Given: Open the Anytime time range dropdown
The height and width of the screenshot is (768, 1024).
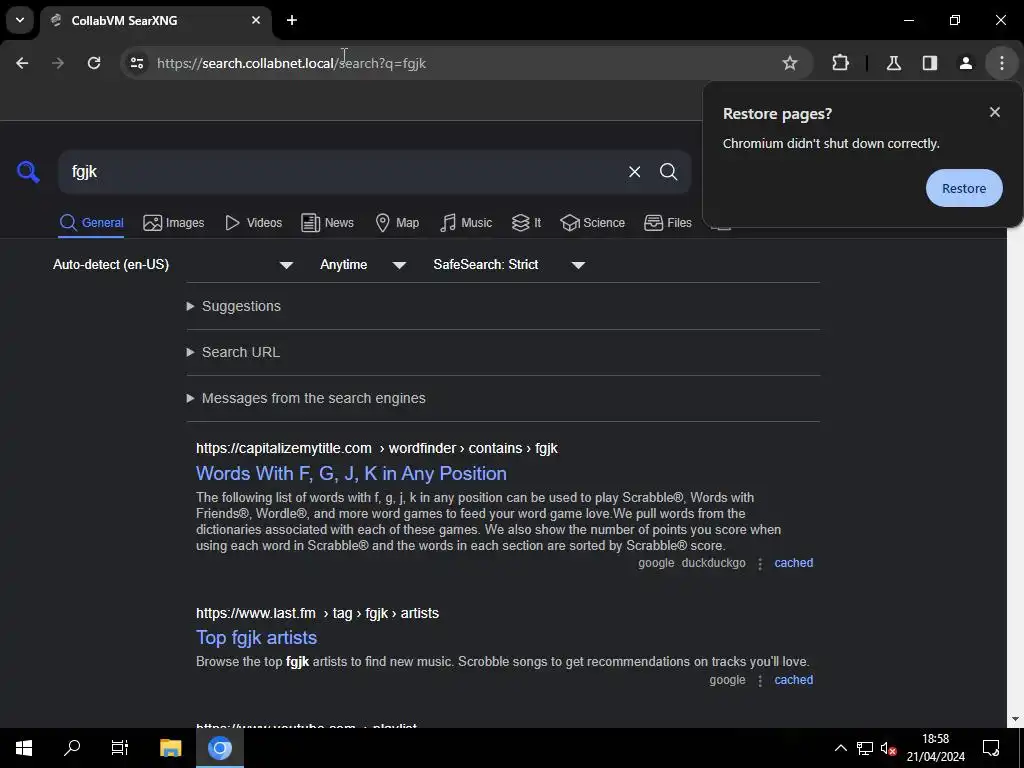Looking at the screenshot, I should point(363,264).
